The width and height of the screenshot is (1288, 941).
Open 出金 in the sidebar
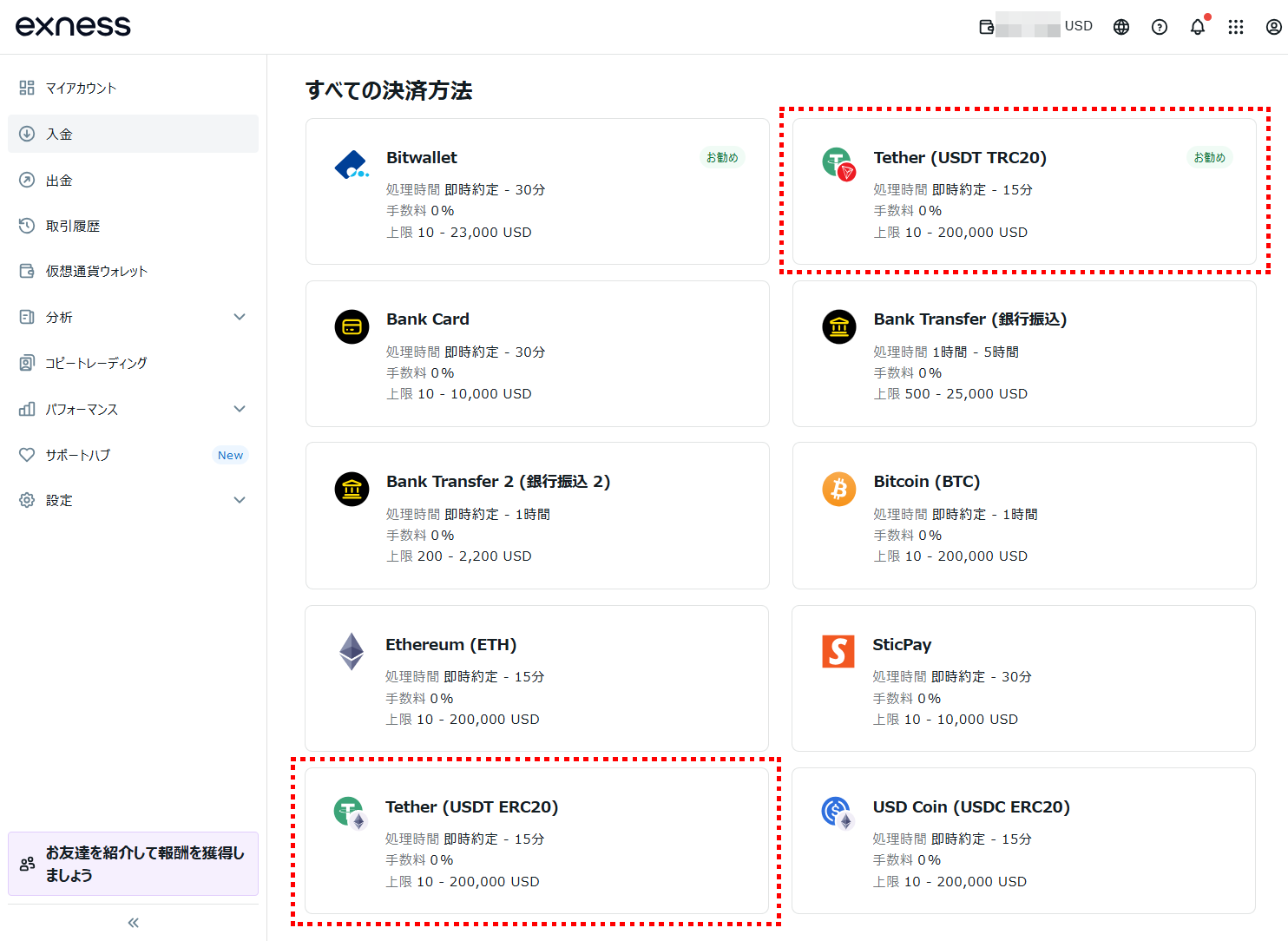tap(59, 181)
